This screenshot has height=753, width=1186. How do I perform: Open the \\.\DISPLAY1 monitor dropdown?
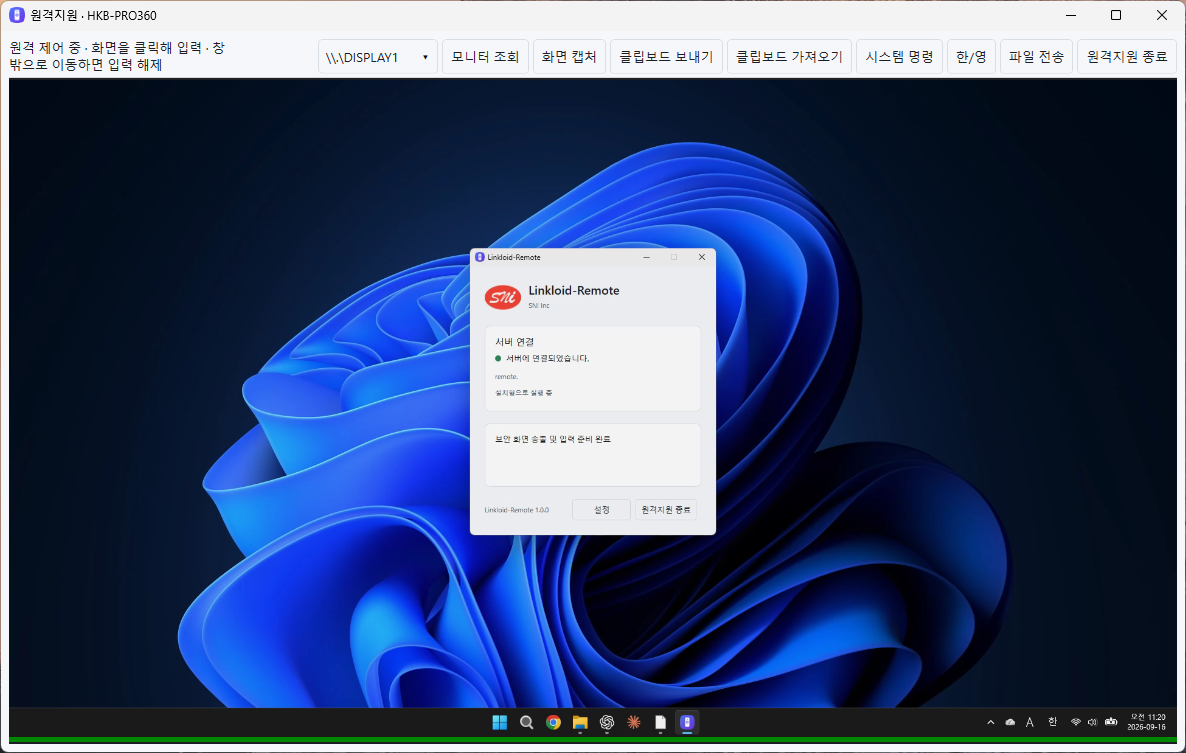[377, 57]
